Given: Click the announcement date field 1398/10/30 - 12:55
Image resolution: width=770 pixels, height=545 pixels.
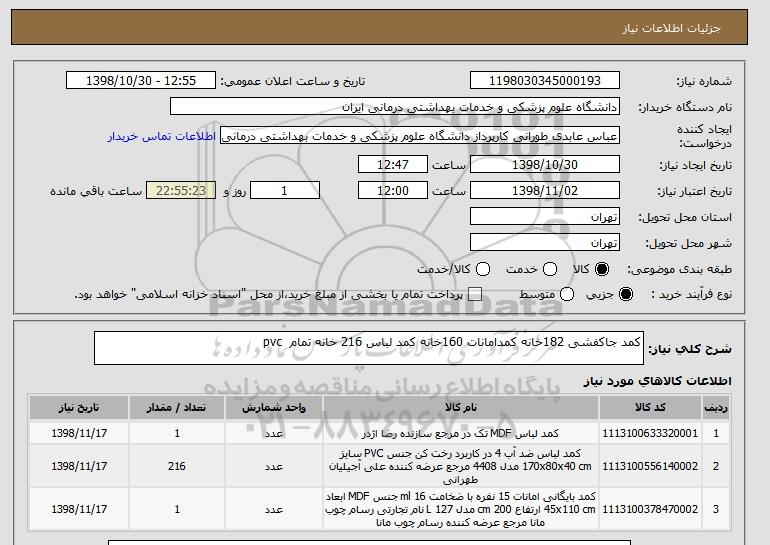Looking at the screenshot, I should (141, 81).
